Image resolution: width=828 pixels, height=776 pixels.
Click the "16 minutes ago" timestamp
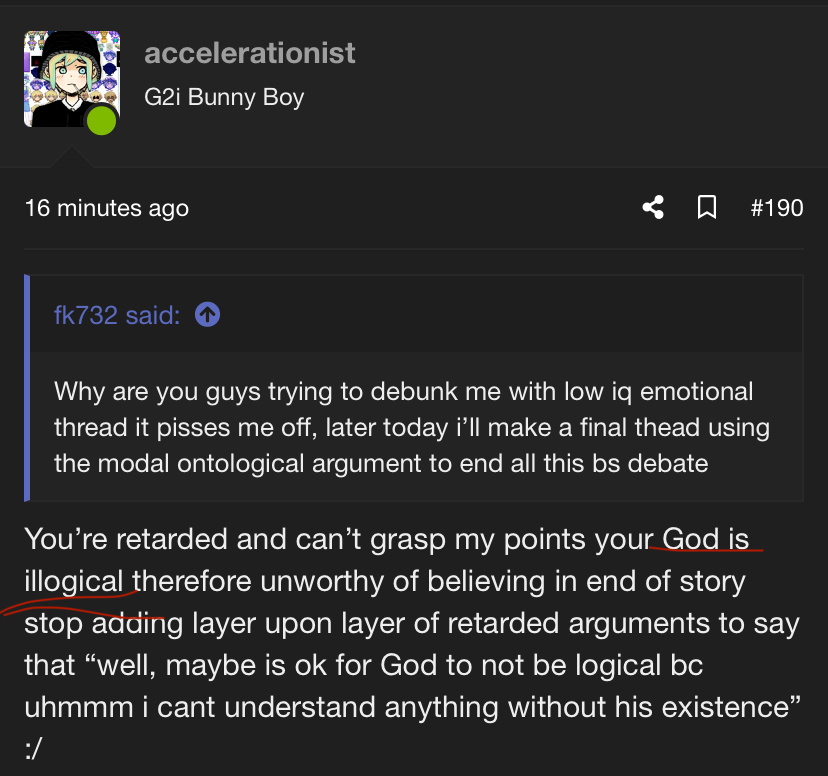tap(106, 208)
